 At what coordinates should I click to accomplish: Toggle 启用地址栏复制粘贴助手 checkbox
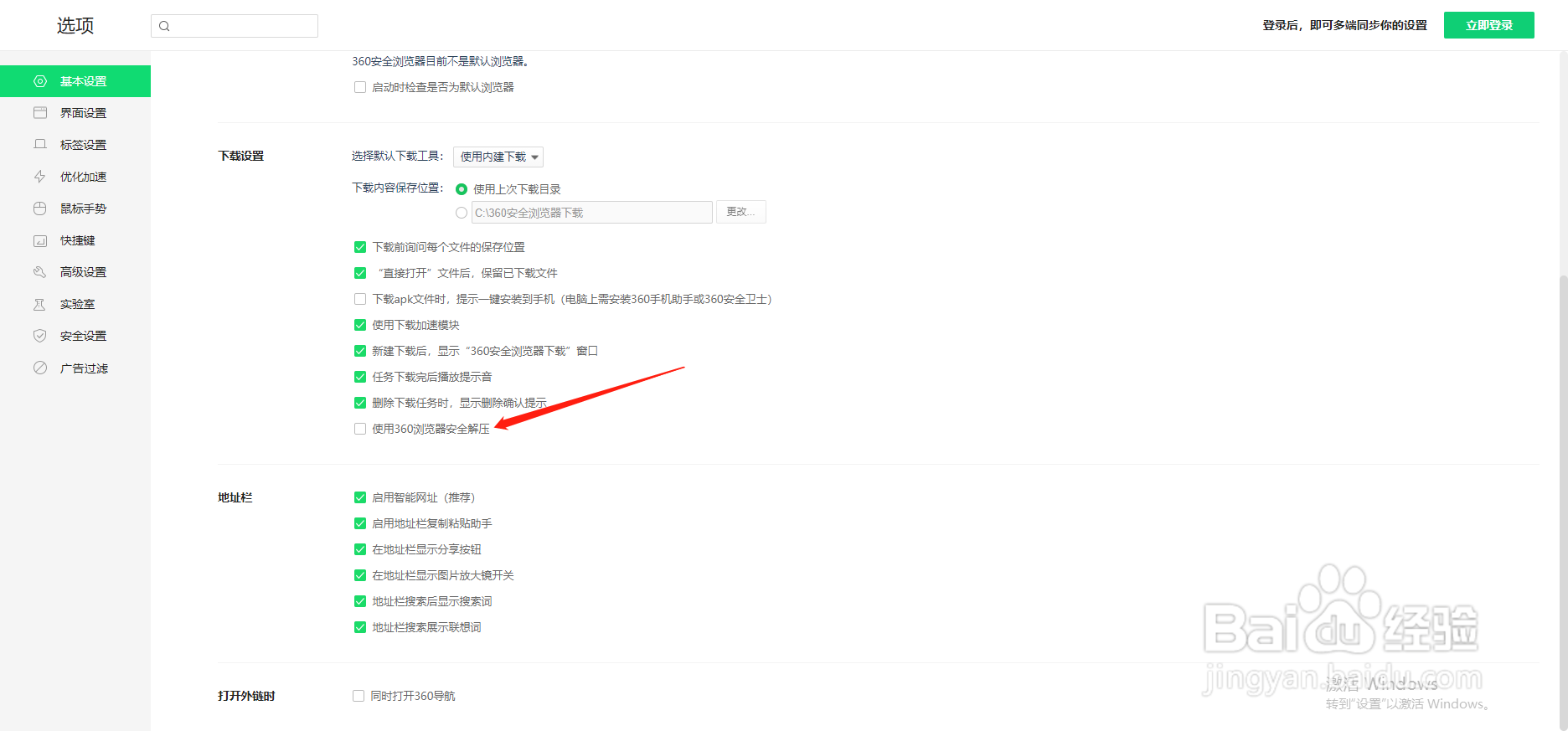click(x=360, y=523)
